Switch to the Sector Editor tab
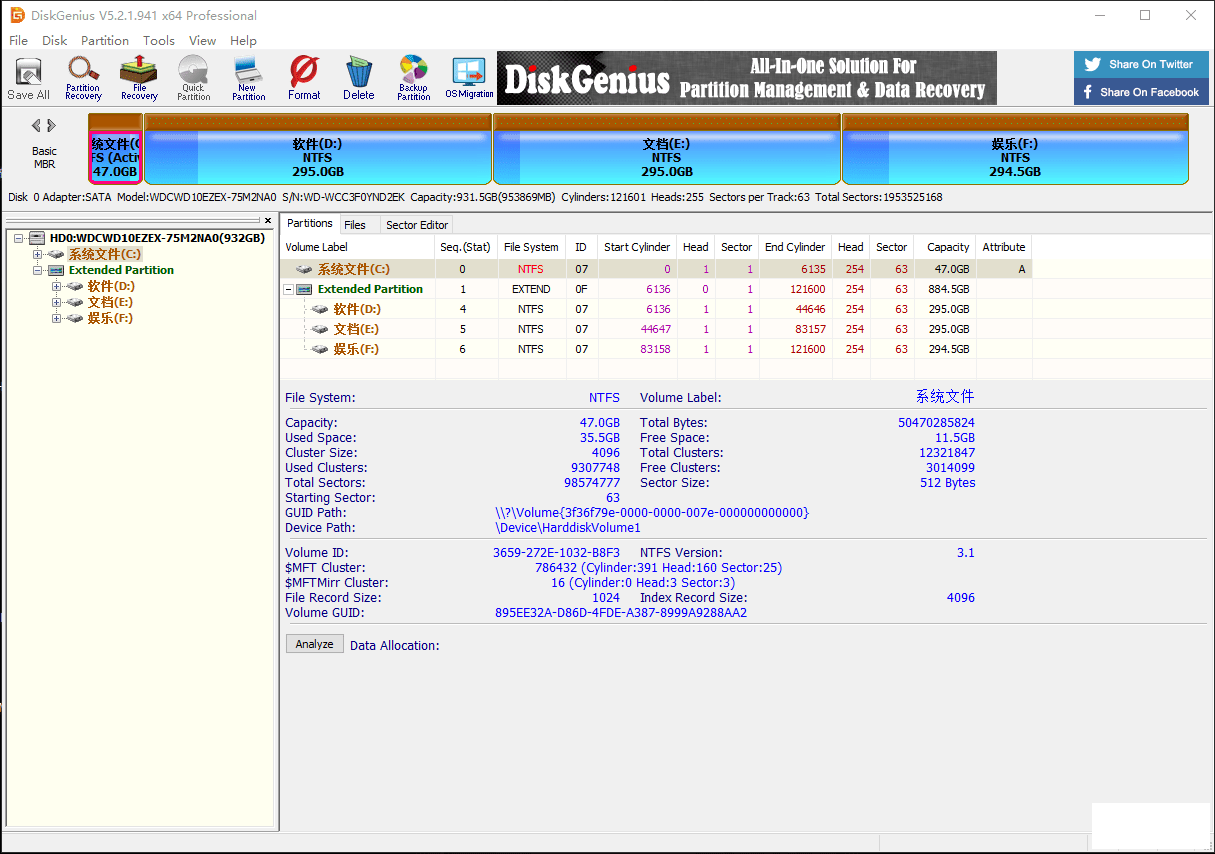The image size is (1215, 854). (417, 225)
